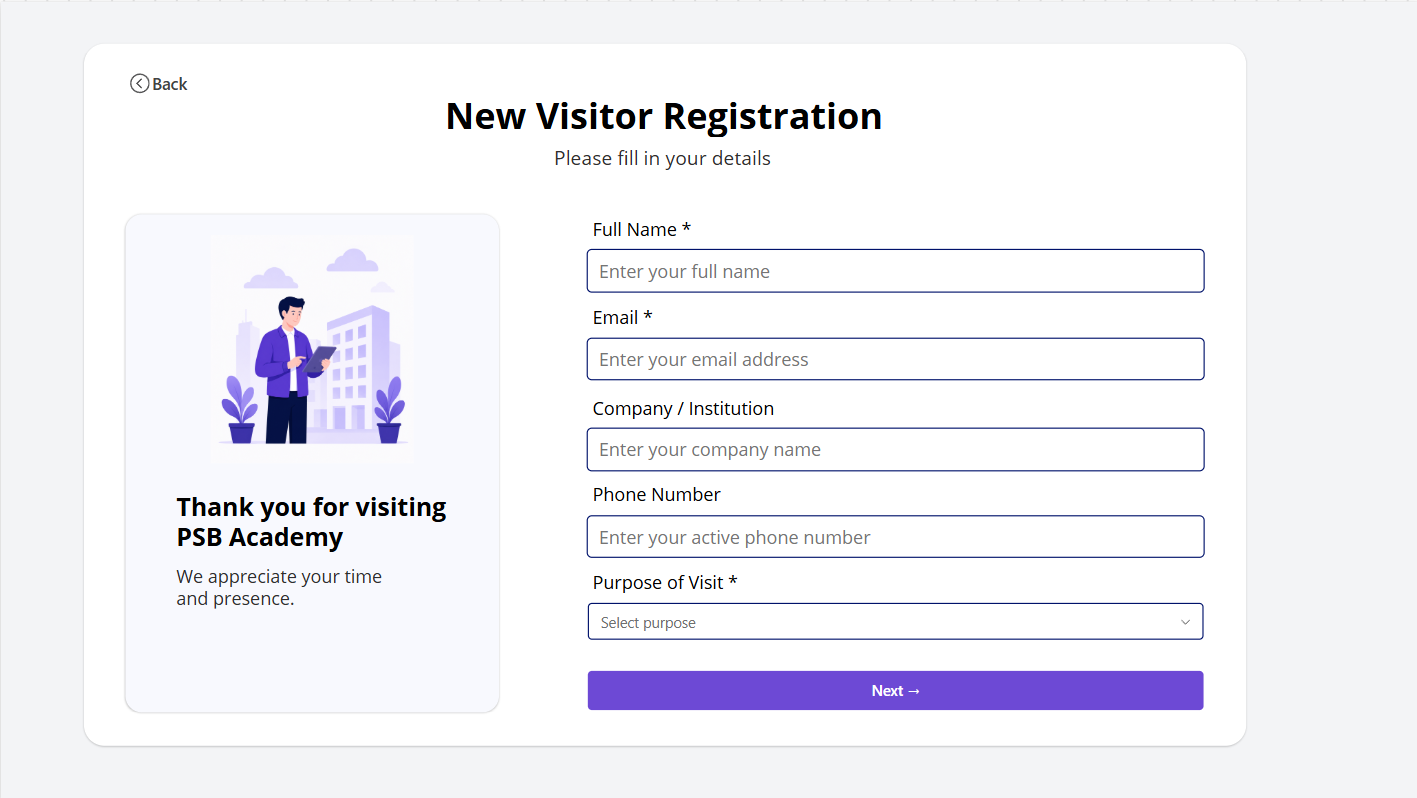Screen dimensions: 1417x798
Task: Expand the Select purpose chevron arrow
Action: 1185,622
